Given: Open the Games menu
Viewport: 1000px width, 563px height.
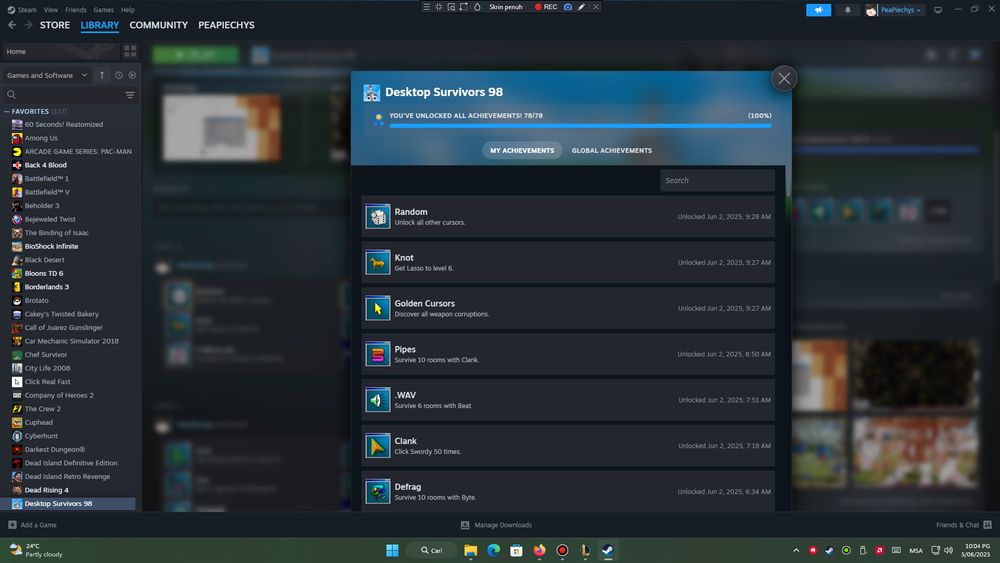Looking at the screenshot, I should [103, 10].
